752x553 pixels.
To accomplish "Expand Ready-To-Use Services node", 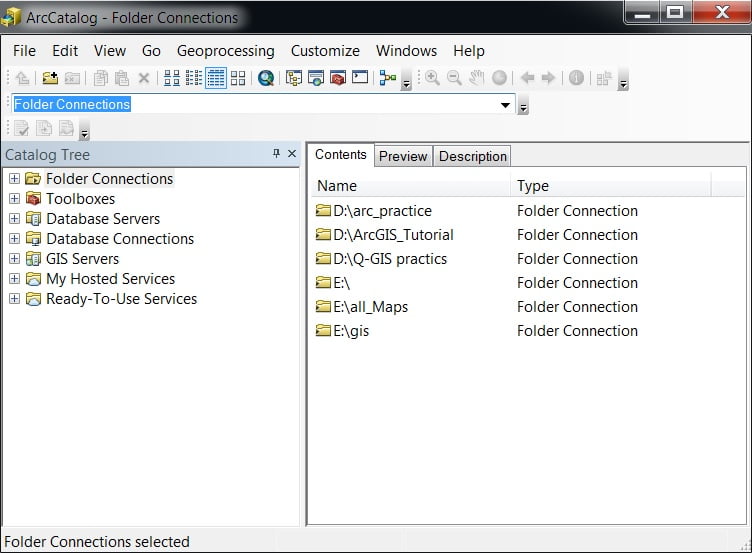I will 14,299.
